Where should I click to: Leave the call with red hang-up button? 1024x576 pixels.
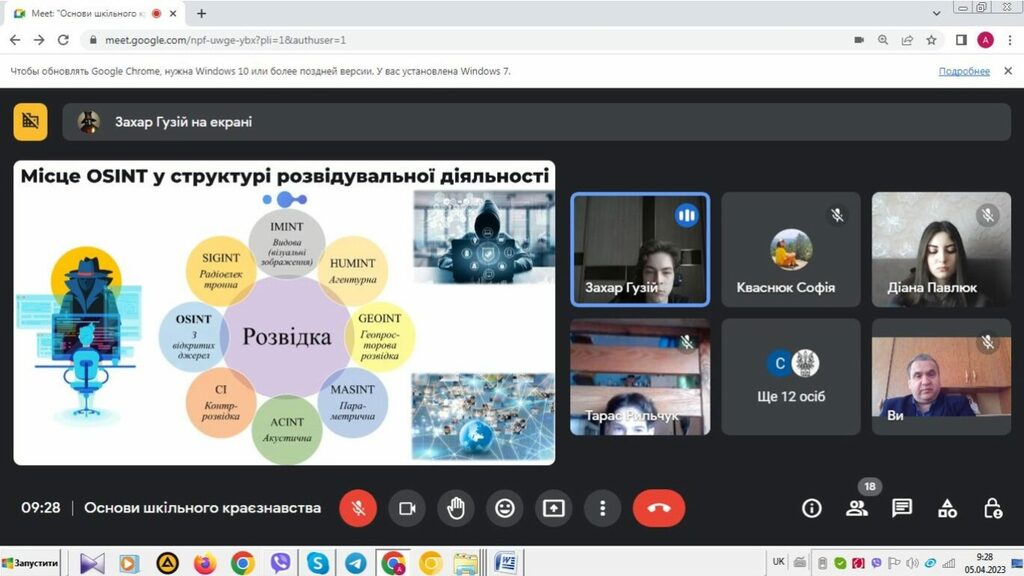[659, 508]
